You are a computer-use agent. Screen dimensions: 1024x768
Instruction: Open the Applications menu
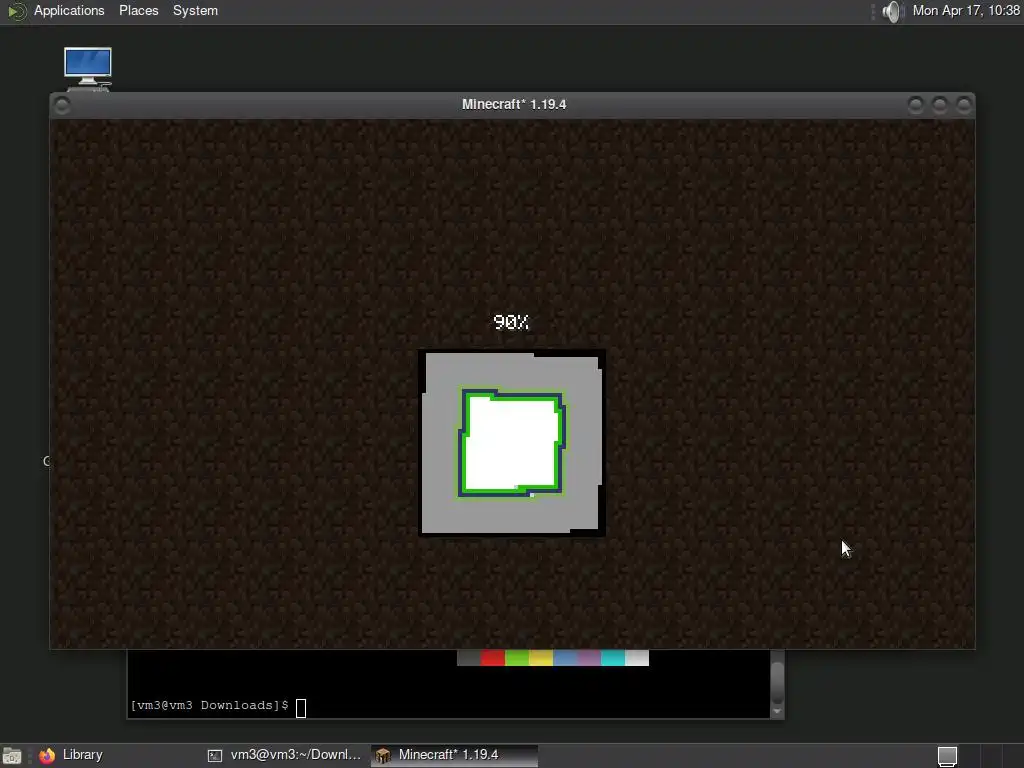click(69, 11)
